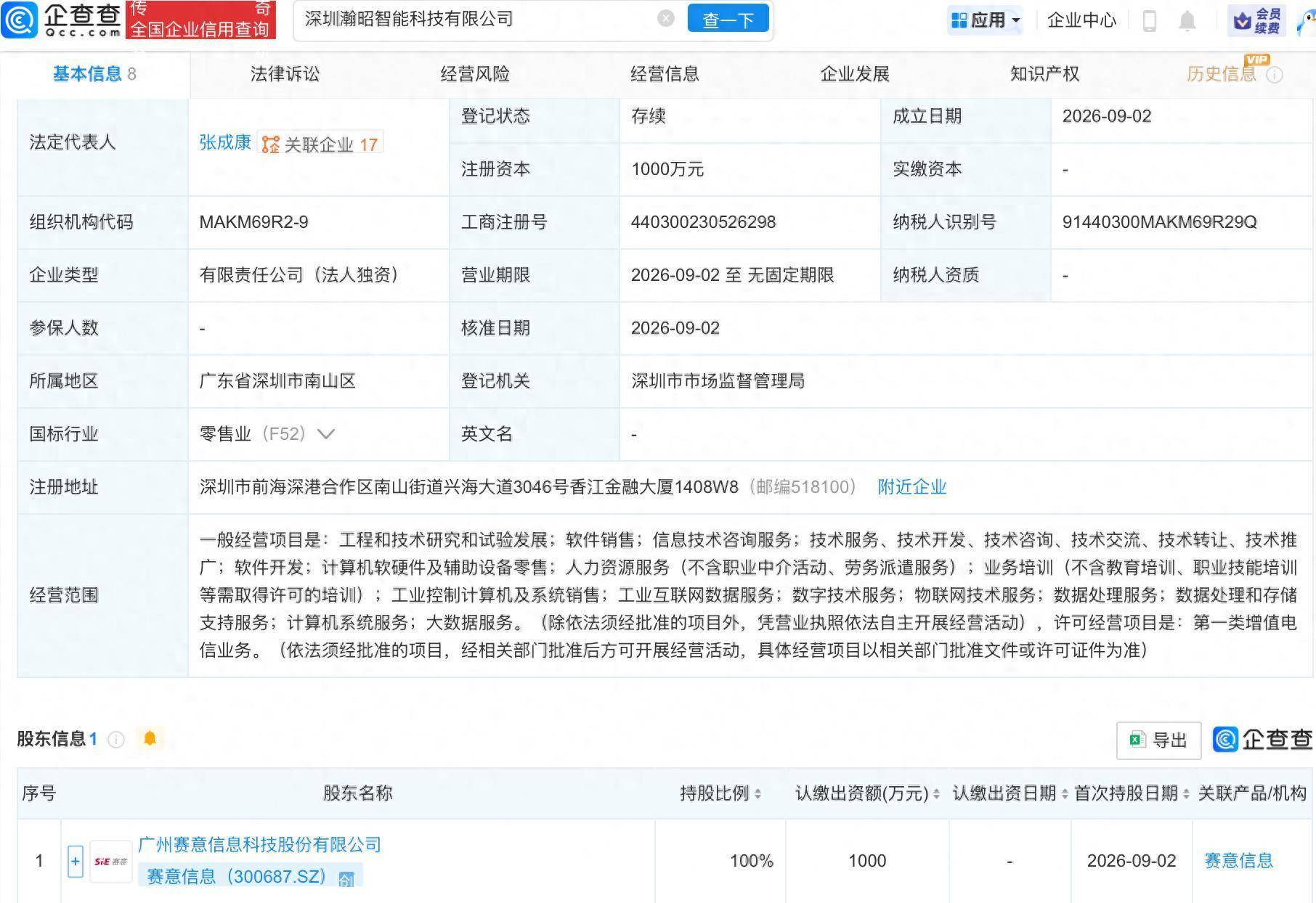Viewport: 1316px width, 903px height.
Task: Open the notifications bell in header
Action: pyautogui.click(x=1187, y=20)
